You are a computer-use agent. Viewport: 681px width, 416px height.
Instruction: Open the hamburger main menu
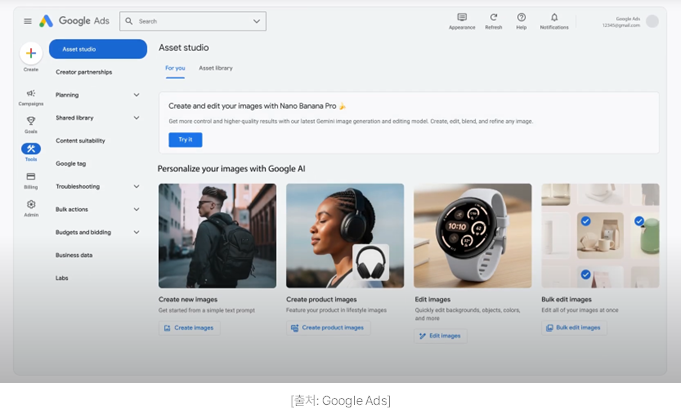(28, 21)
